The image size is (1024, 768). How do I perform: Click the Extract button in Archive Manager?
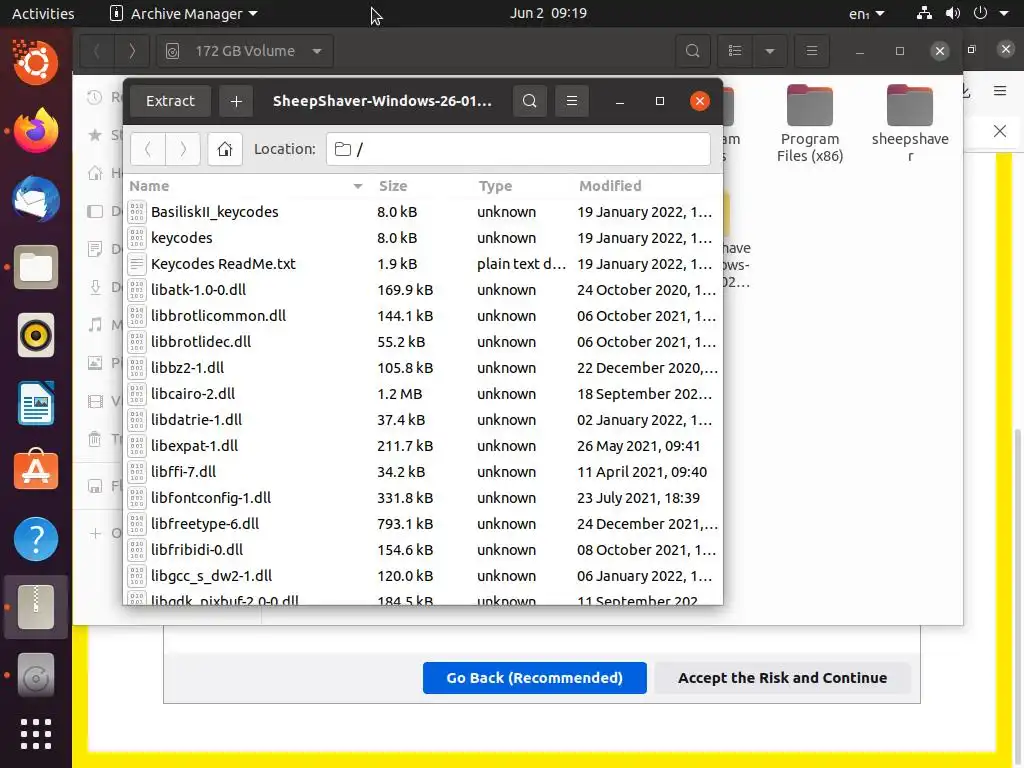click(170, 101)
